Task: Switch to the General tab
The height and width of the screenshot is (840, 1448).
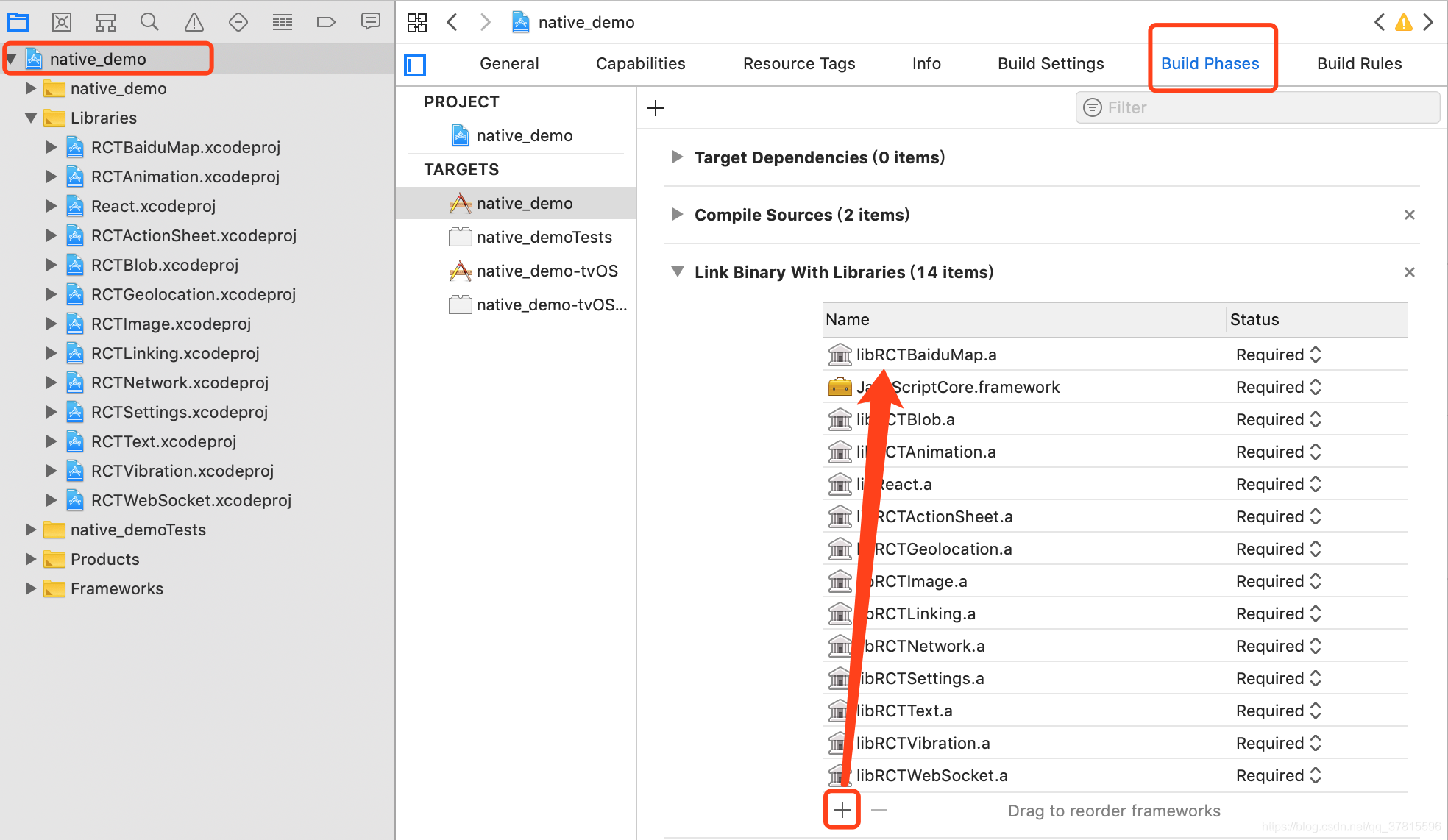Action: pos(509,64)
